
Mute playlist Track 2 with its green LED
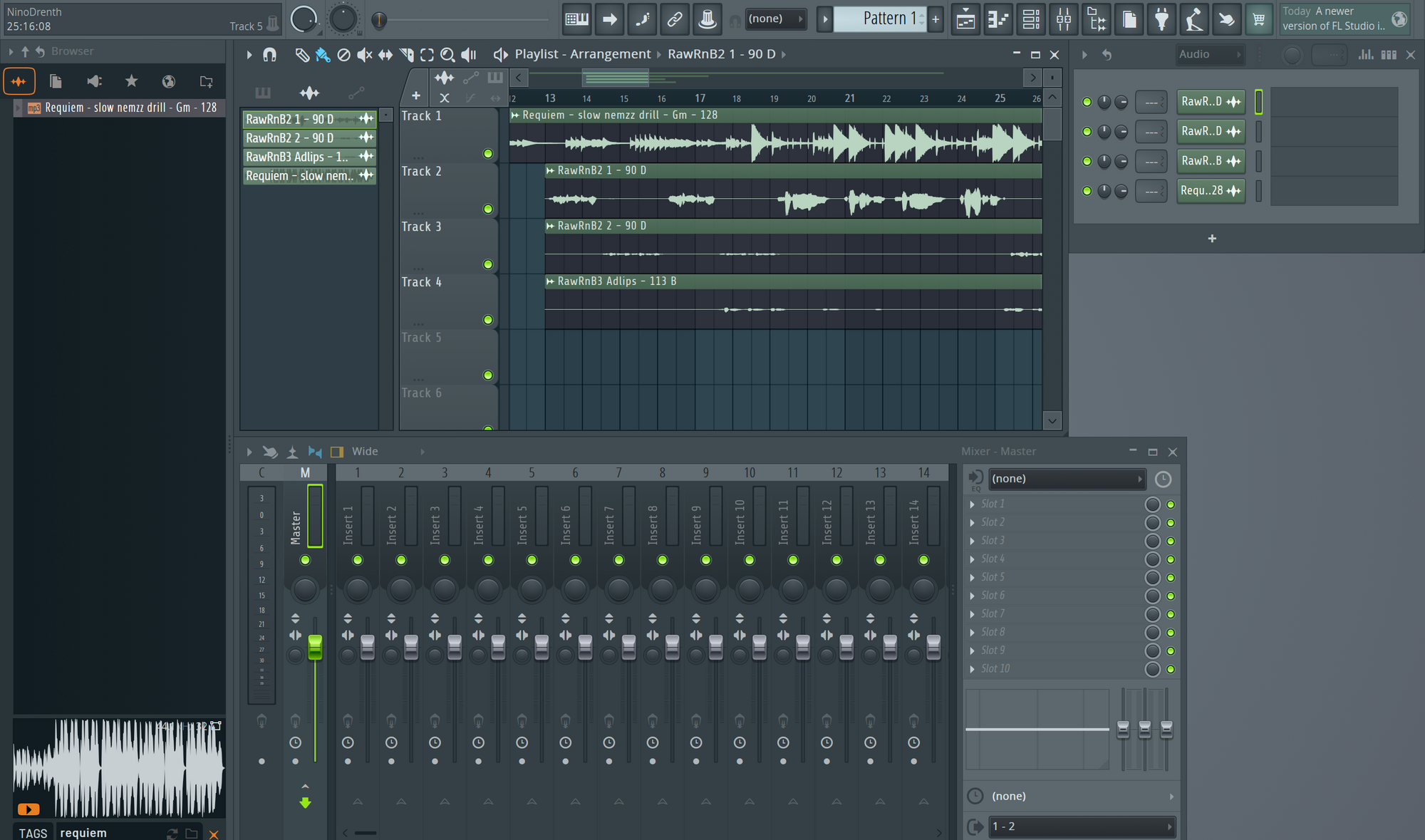click(x=488, y=209)
